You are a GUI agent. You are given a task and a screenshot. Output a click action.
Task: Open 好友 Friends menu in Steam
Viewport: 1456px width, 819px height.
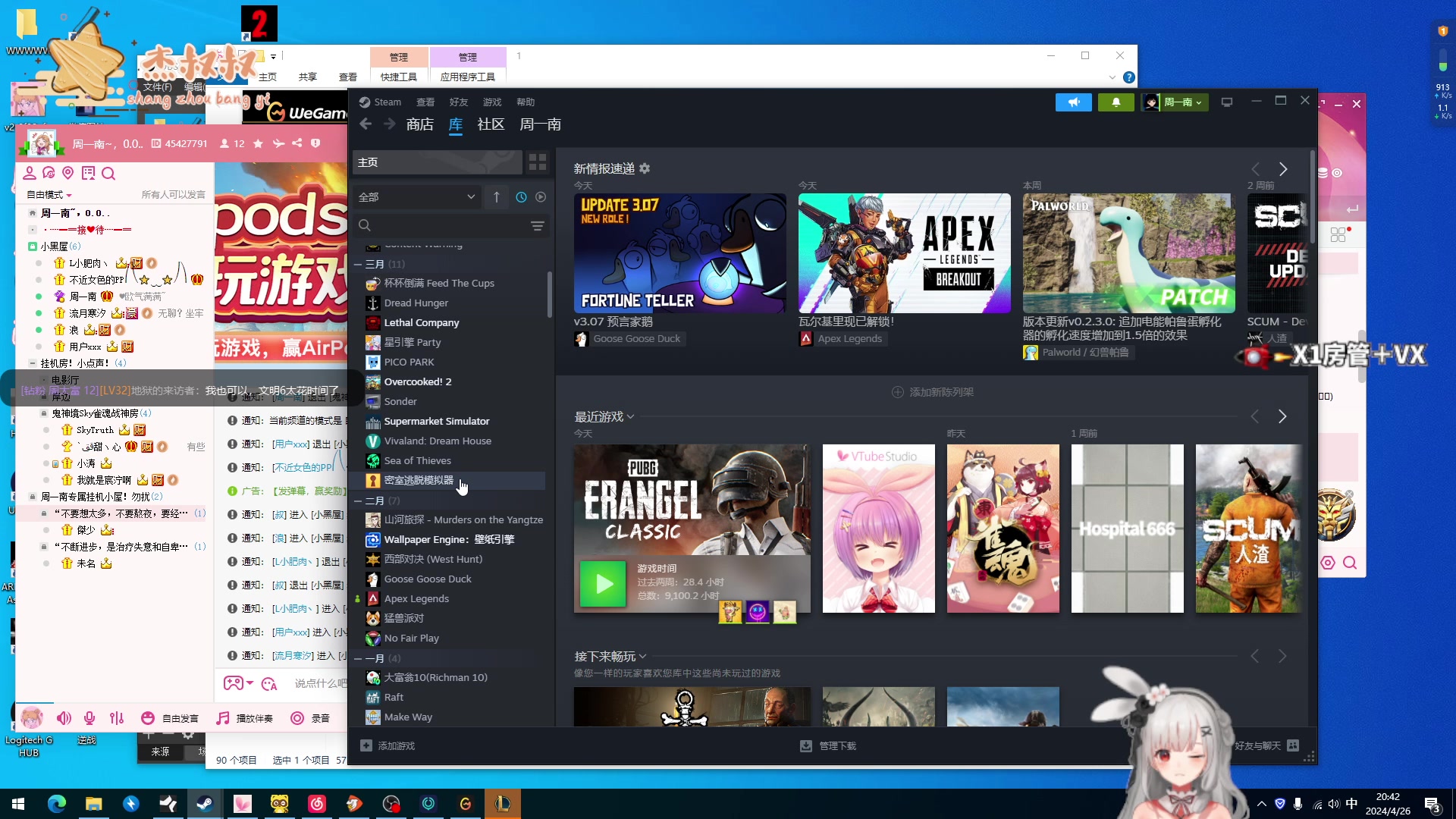coord(459,102)
